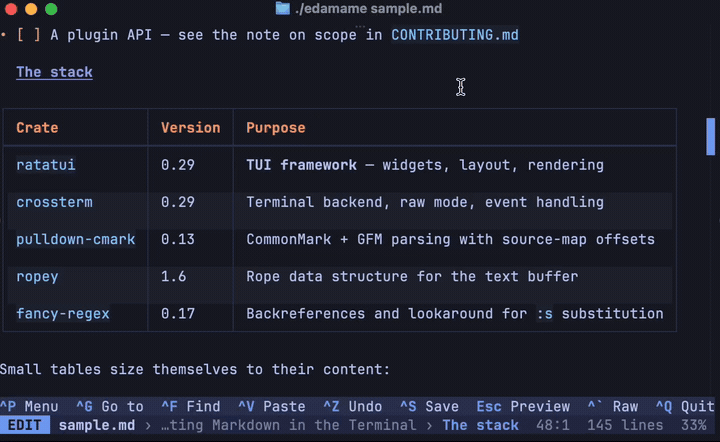Click the folder icon in the title bar
This screenshot has height=442, width=720.
click(282, 8)
